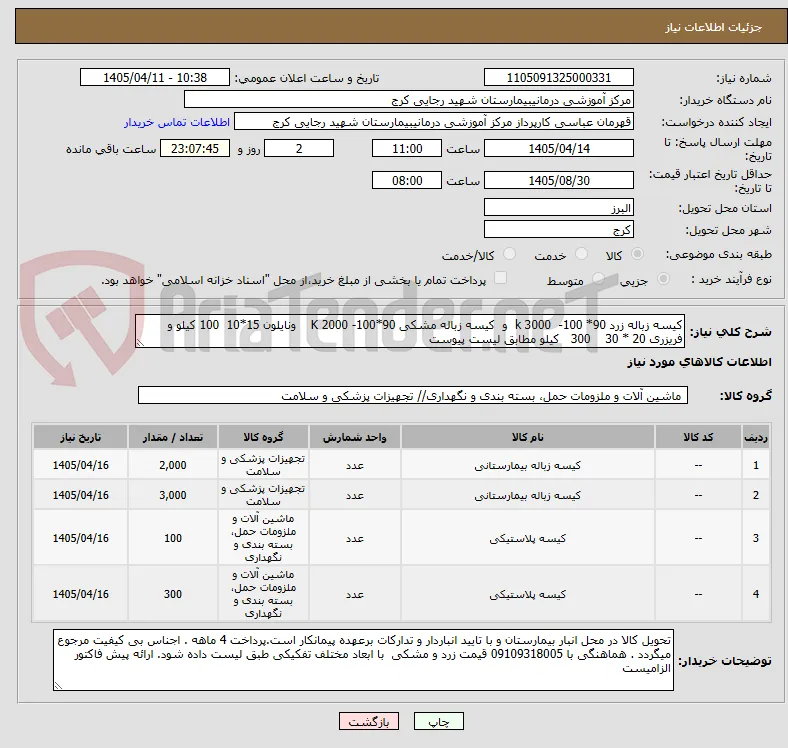Click the resize grip of buyer notes box
The height and width of the screenshot is (748, 788).
point(58,685)
